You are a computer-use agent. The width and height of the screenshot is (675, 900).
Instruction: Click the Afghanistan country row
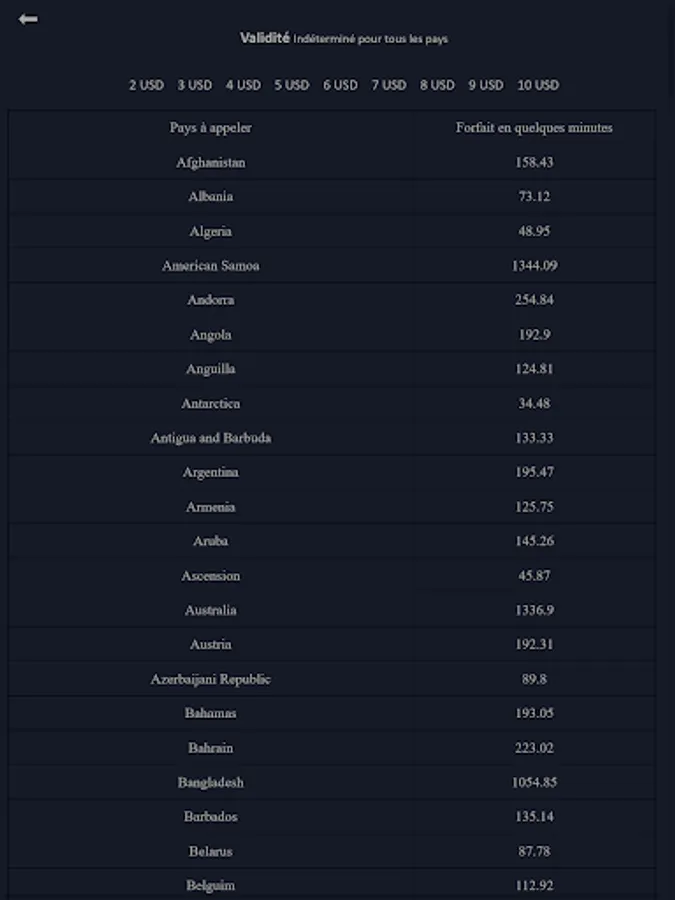point(211,162)
